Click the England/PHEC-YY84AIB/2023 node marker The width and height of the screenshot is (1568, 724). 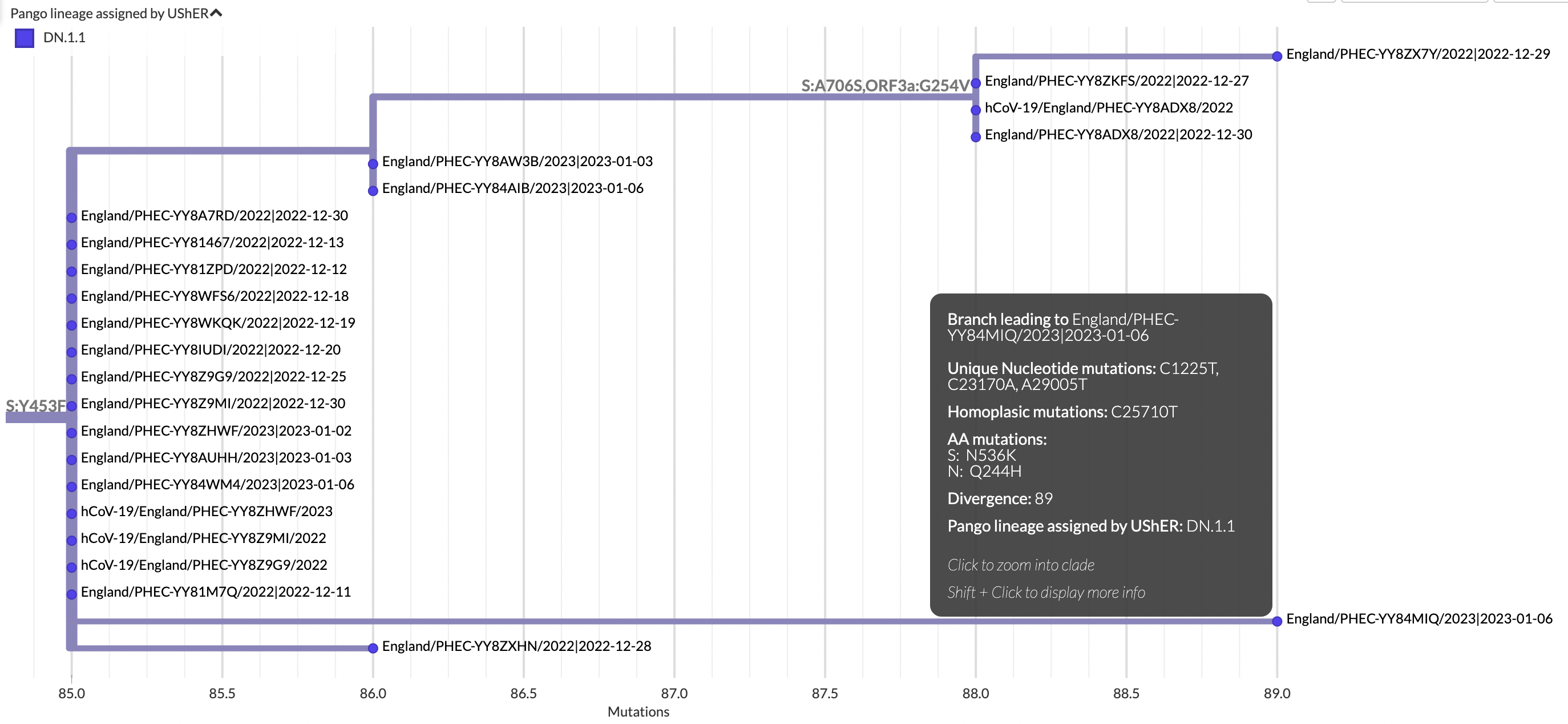click(x=373, y=190)
